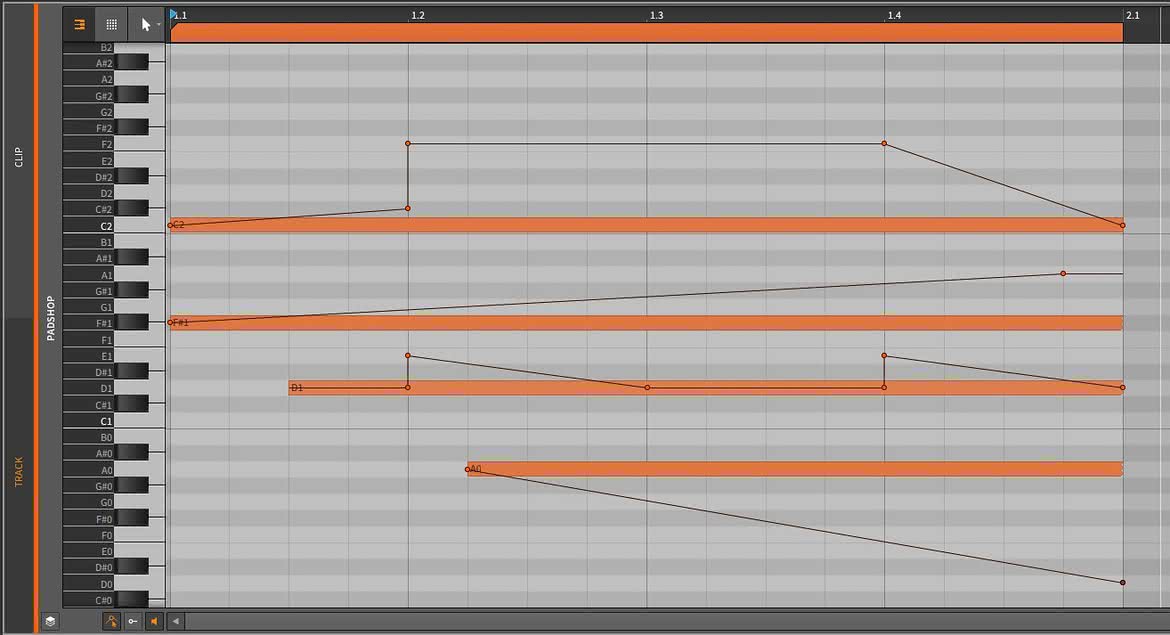Click ruler position 1.3
This screenshot has width=1170, height=635.
656,15
